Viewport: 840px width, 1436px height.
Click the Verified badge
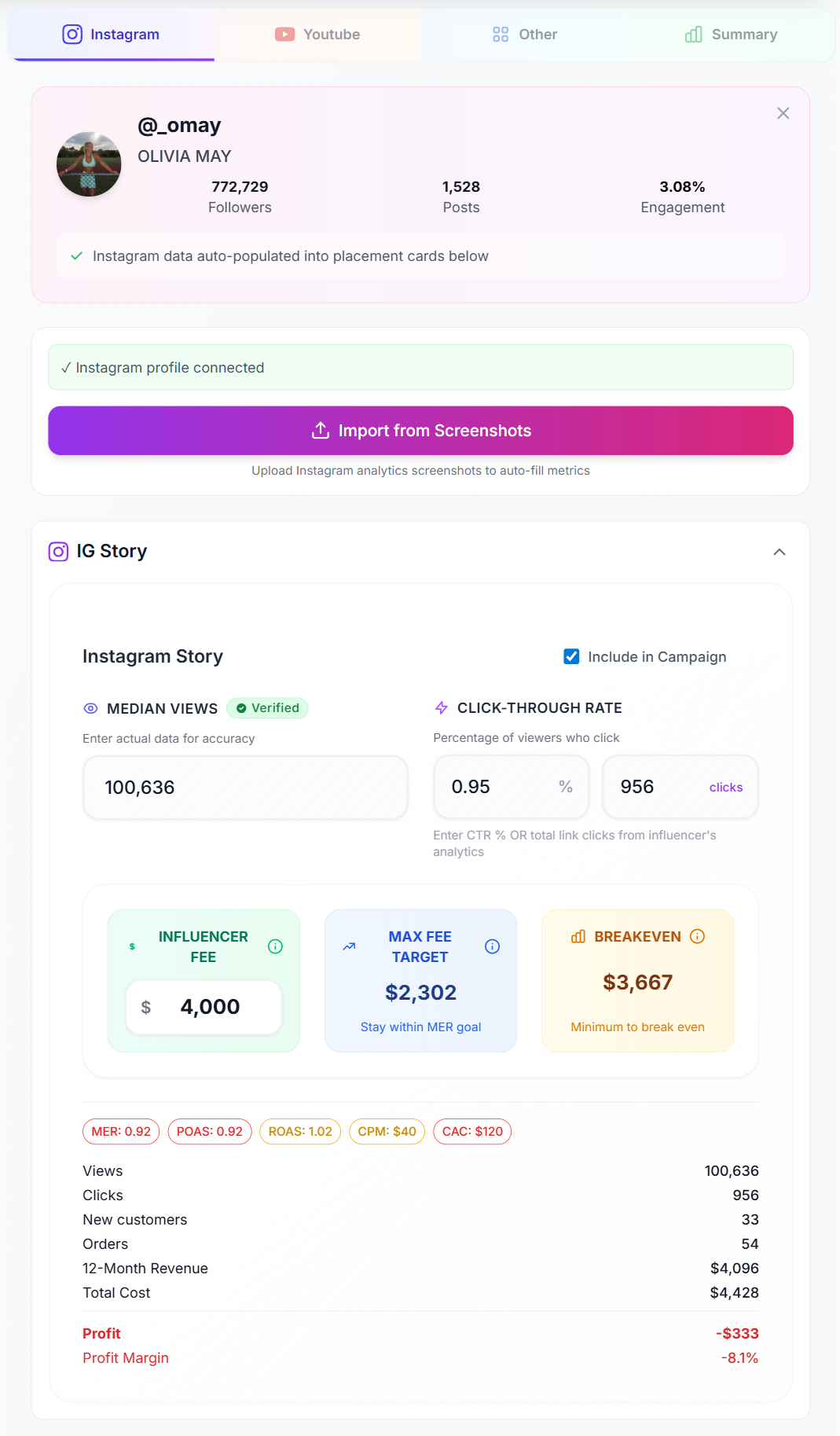coord(267,708)
